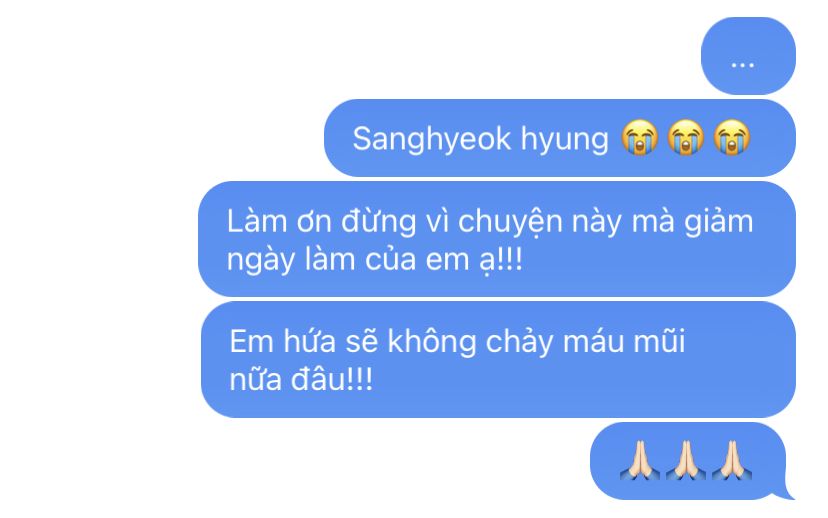Image resolution: width=828 pixels, height=518 pixels.
Task: Click the word 'giảm' in the third message
Action: click(x=719, y=222)
